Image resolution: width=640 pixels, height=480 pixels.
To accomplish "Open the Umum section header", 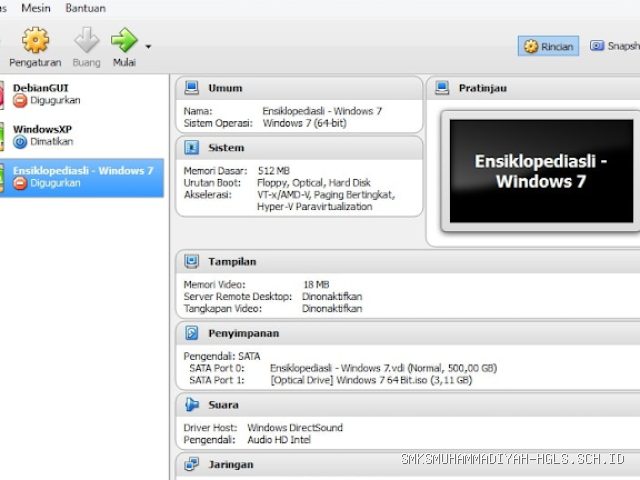I will pyautogui.click(x=299, y=88).
